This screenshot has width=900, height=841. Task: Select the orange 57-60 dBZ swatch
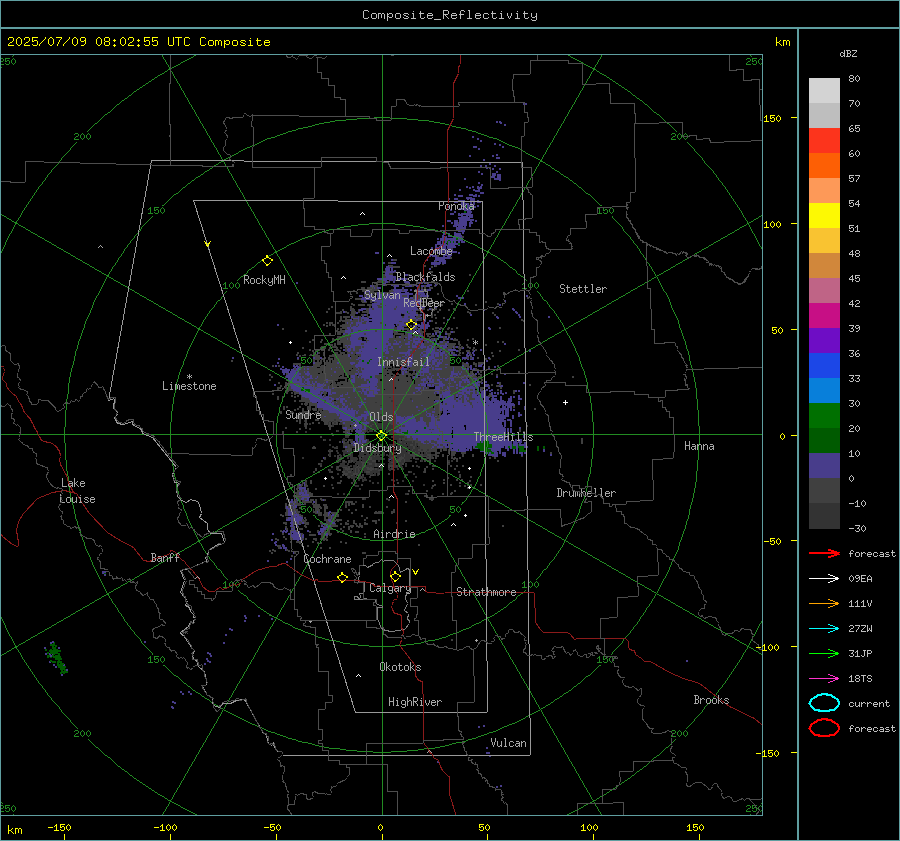pos(824,166)
